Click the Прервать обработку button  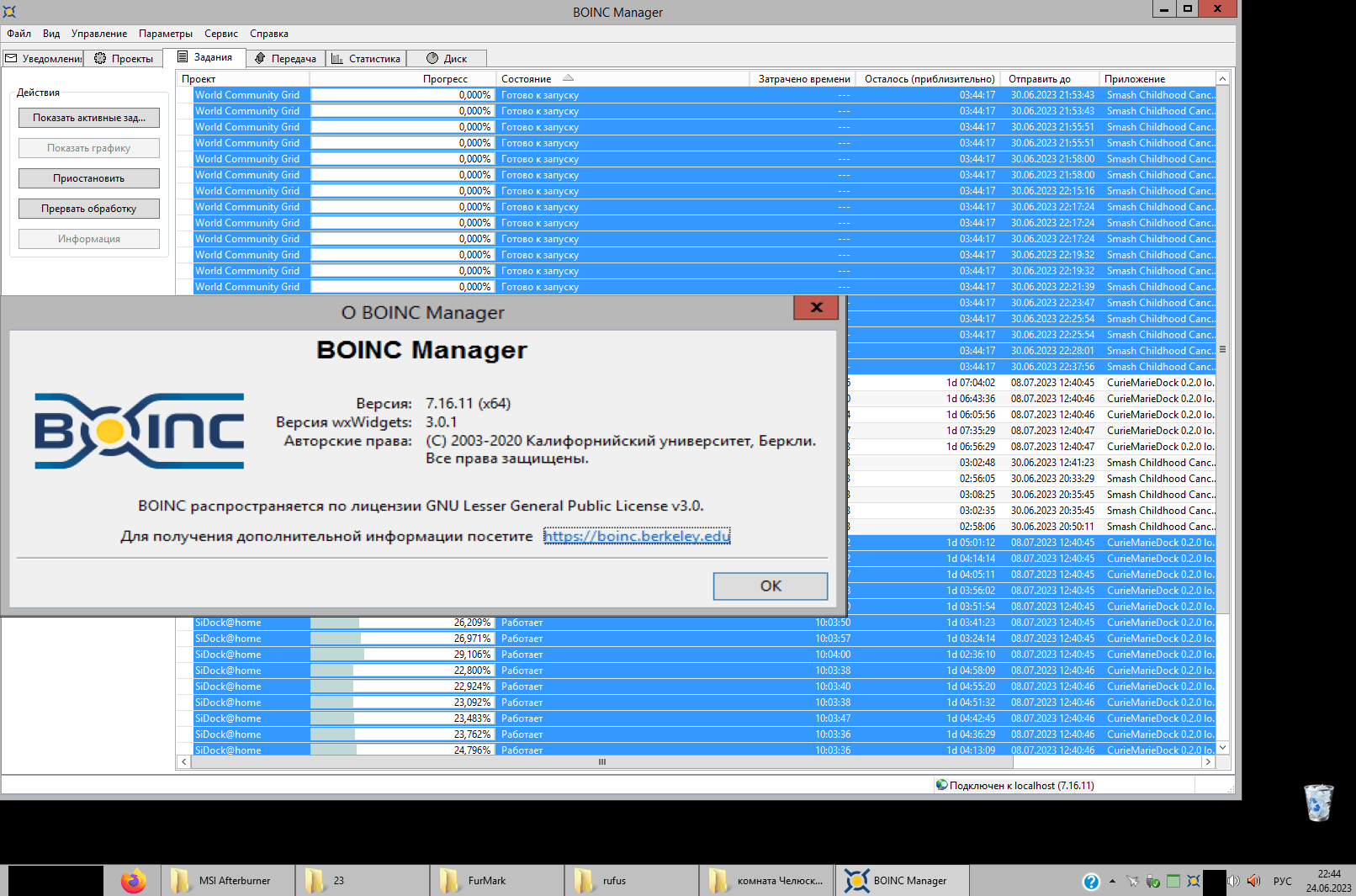click(89, 209)
